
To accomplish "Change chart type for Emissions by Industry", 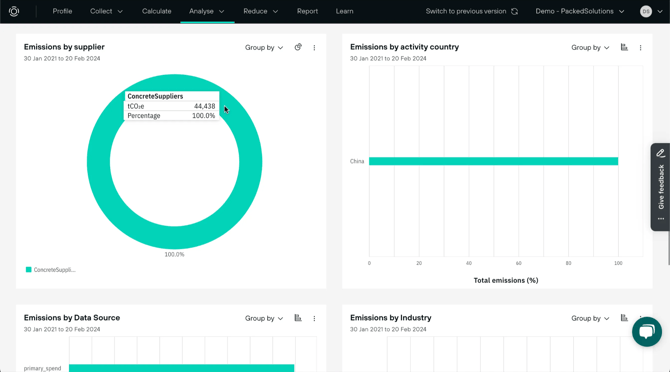I will pyautogui.click(x=624, y=318).
